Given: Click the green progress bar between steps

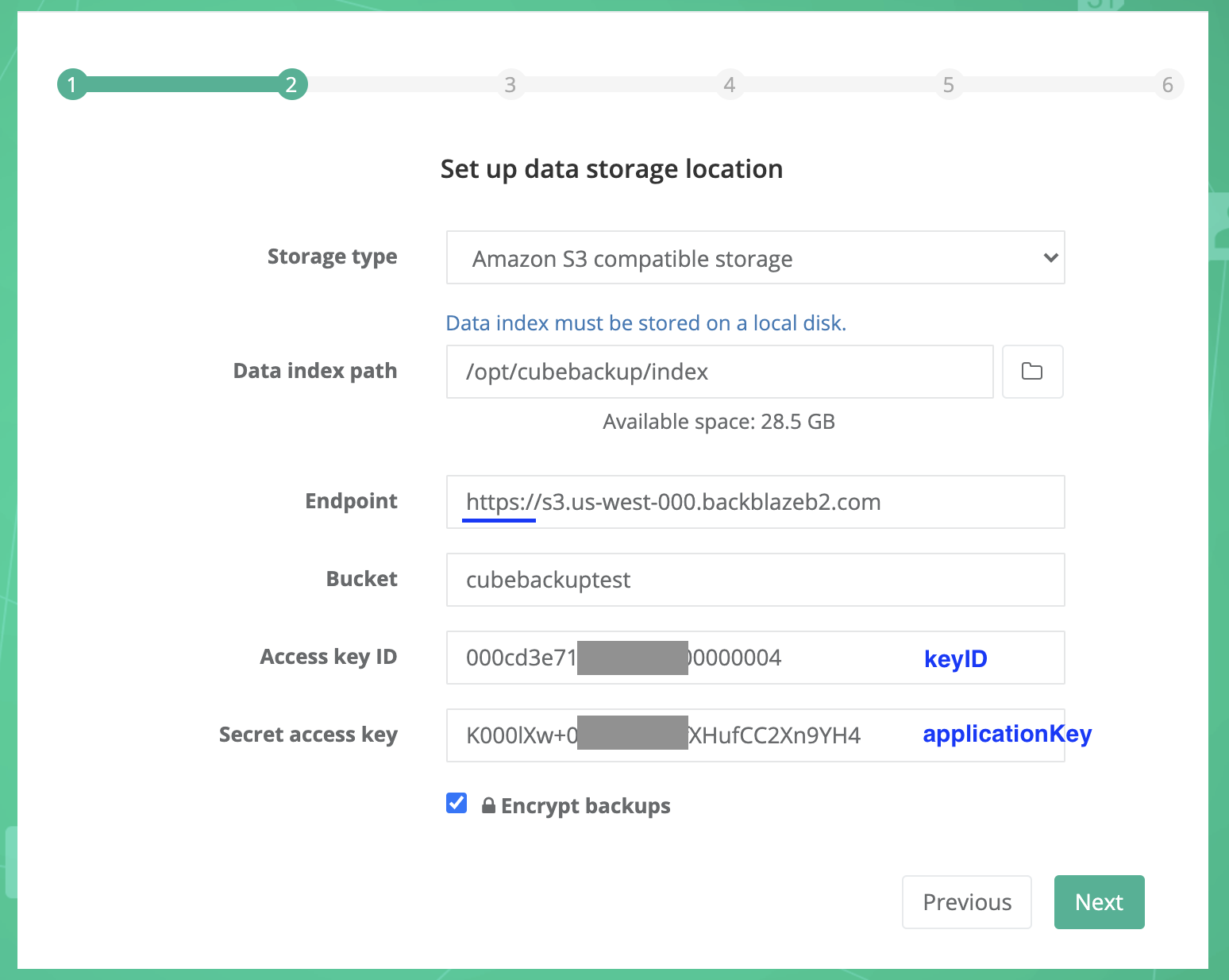Looking at the screenshot, I should 183,84.
